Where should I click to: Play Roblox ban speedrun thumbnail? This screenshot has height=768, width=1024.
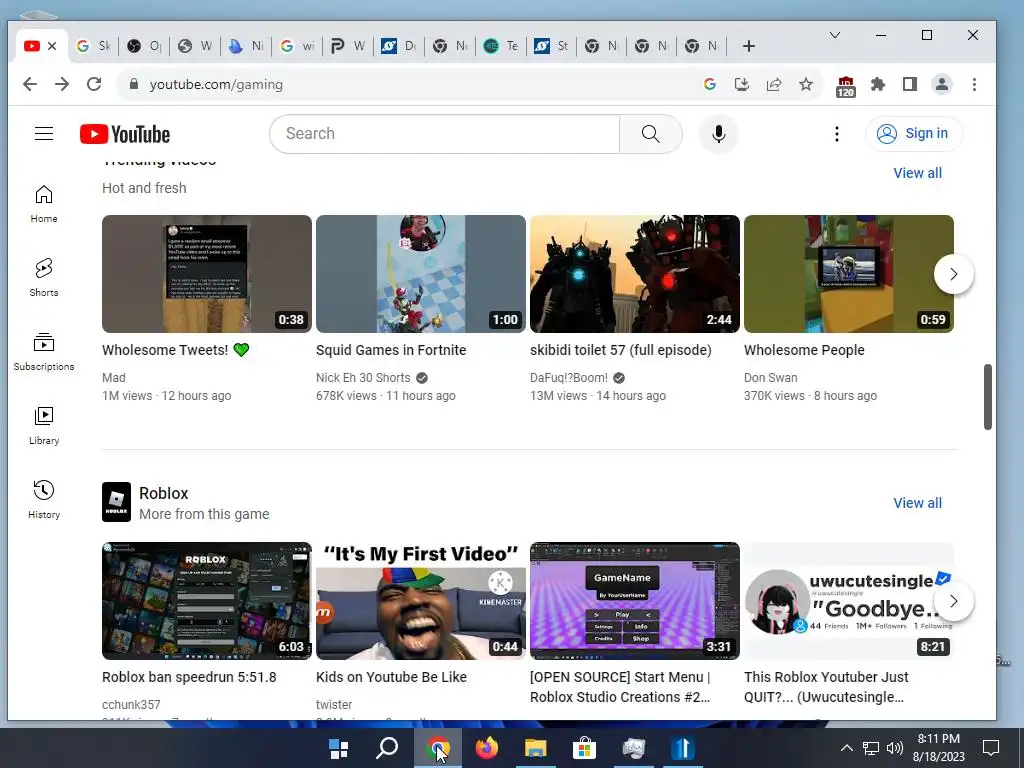point(206,601)
